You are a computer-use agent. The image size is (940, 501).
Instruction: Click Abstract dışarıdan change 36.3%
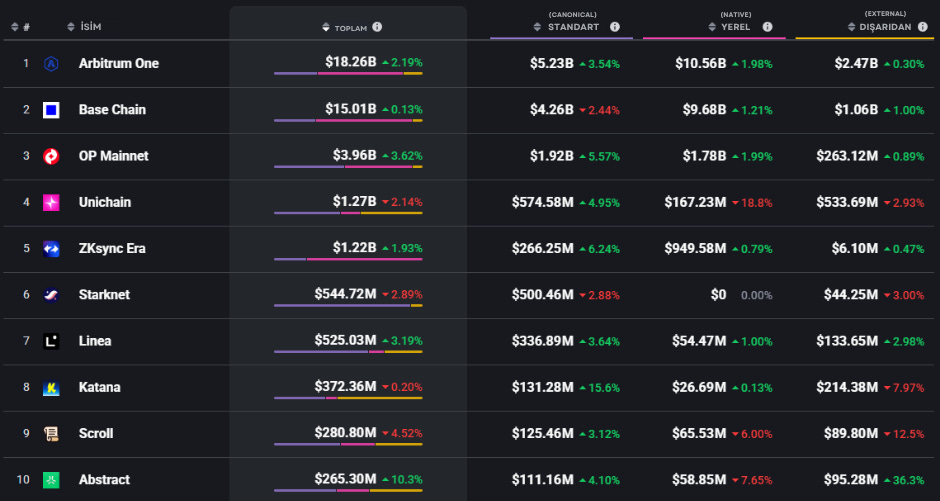coord(905,481)
